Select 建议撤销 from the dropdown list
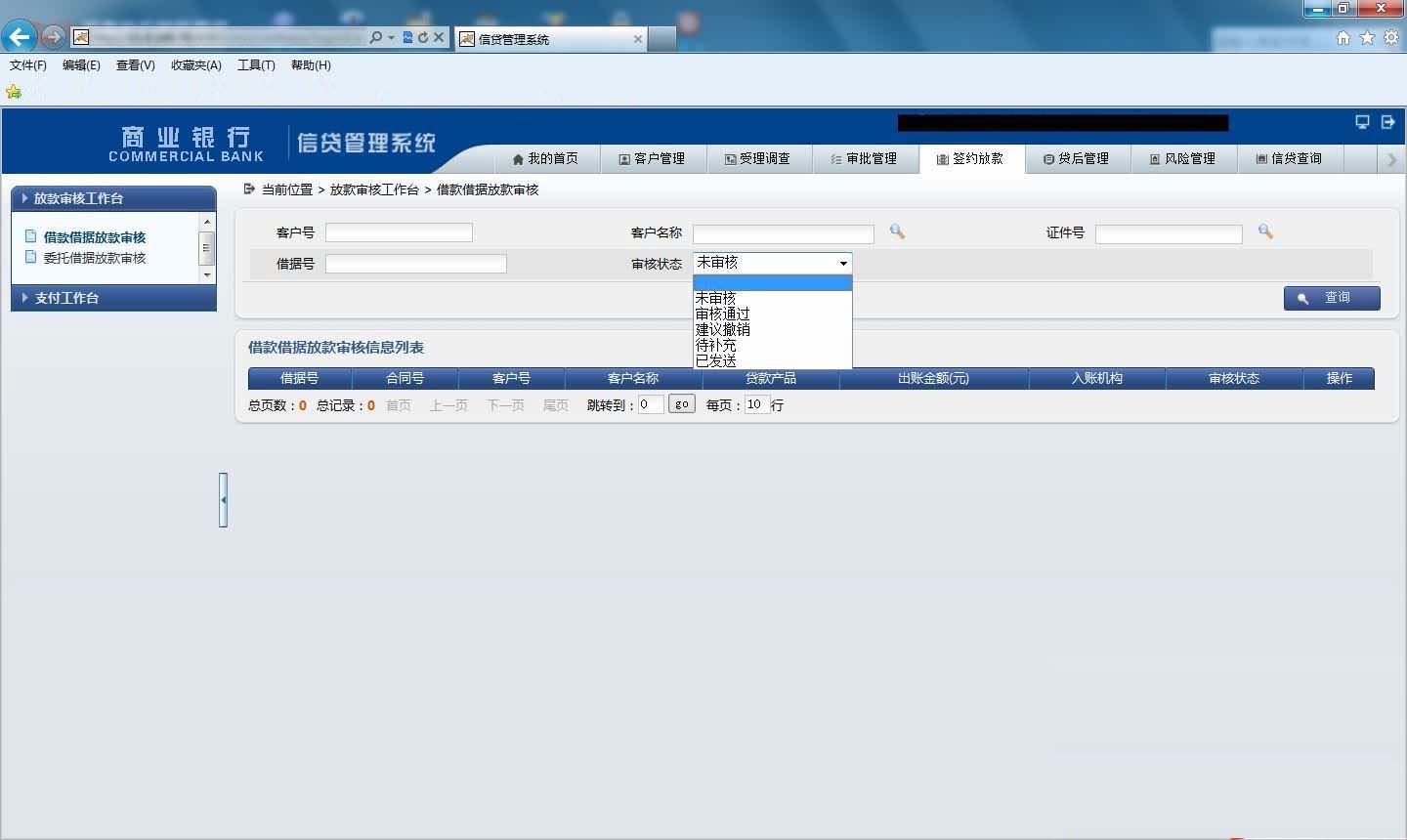This screenshot has height=840, width=1407. (x=773, y=329)
